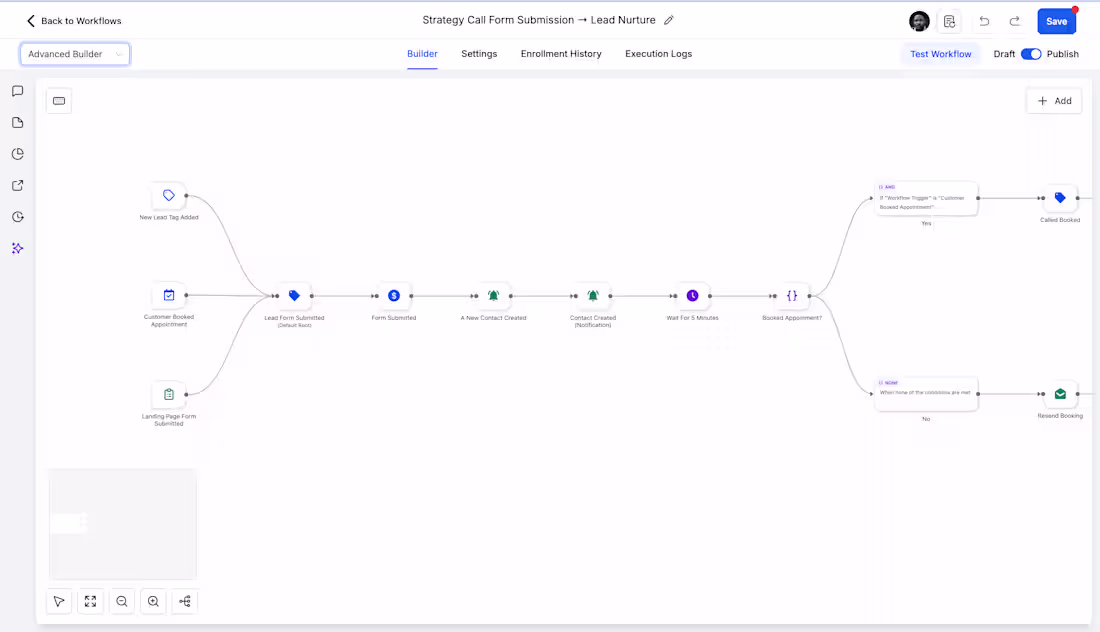1100x632 pixels.
Task: Zoom in on the workflow canvas
Action: [x=153, y=601]
